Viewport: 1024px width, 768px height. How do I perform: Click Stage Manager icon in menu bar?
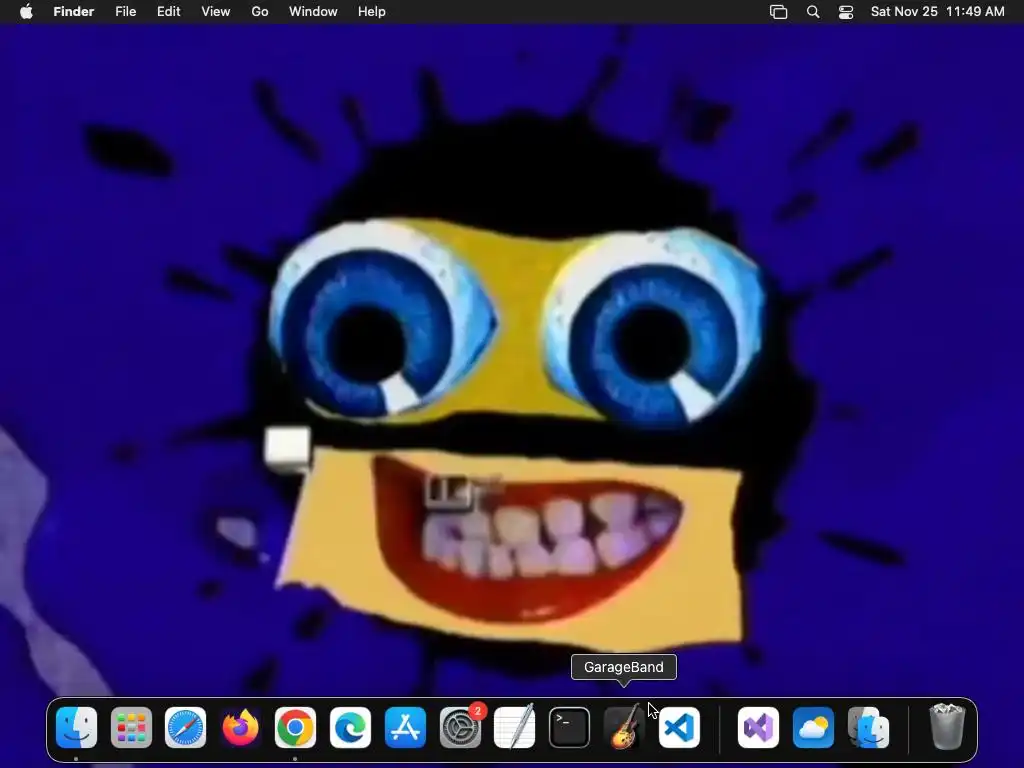pyautogui.click(x=778, y=12)
